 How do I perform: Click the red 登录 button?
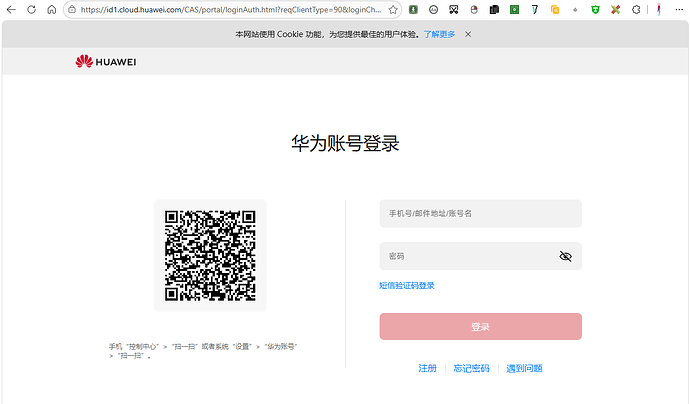[x=481, y=327]
